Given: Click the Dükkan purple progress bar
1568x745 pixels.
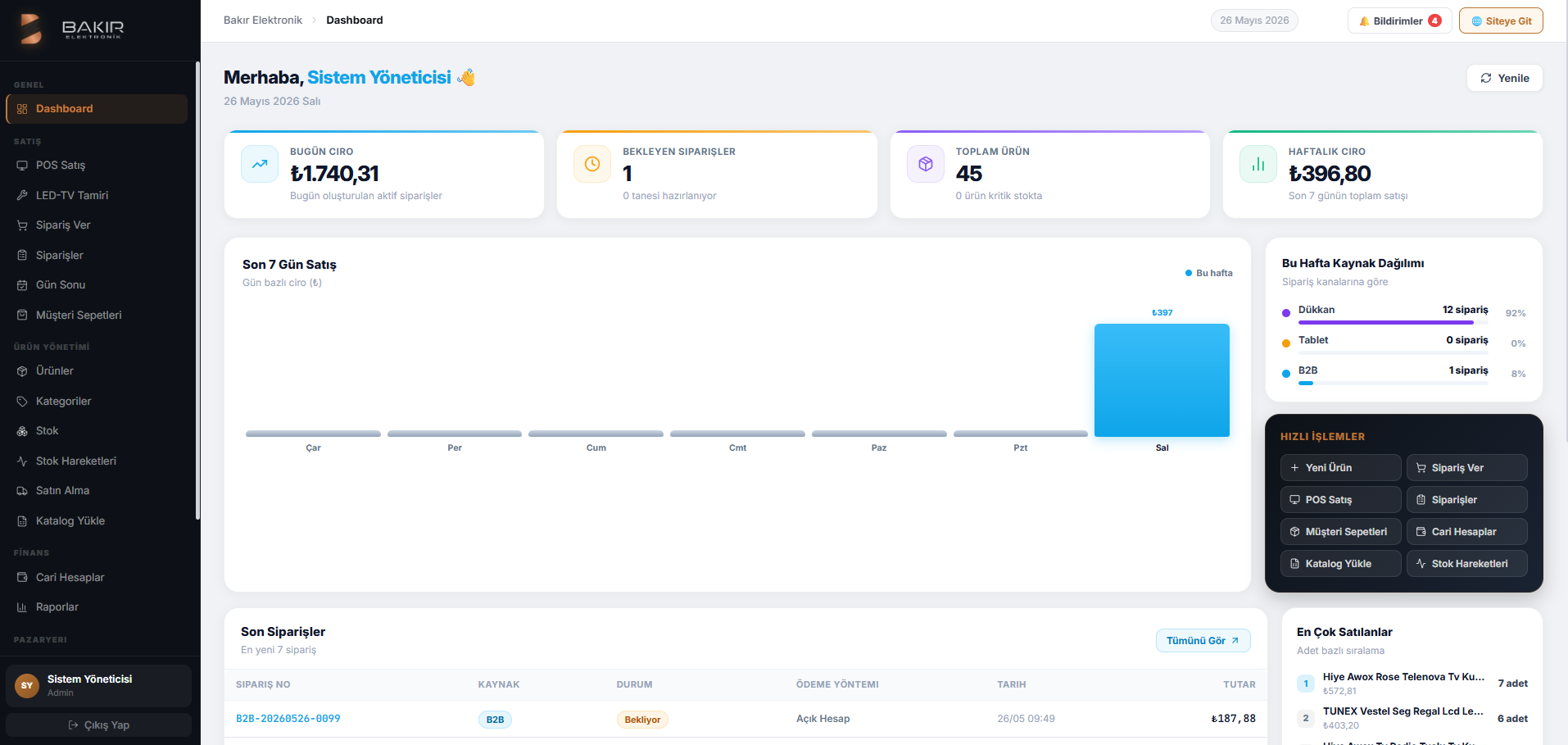Looking at the screenshot, I should click(x=1386, y=323).
